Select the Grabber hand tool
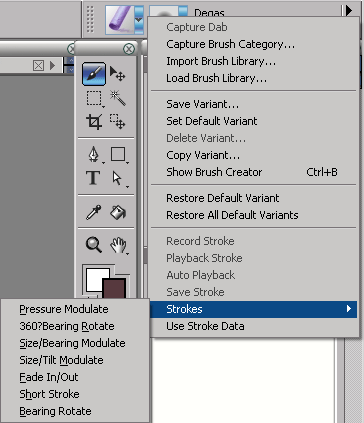This screenshot has height=423, width=364. pyautogui.click(x=119, y=246)
